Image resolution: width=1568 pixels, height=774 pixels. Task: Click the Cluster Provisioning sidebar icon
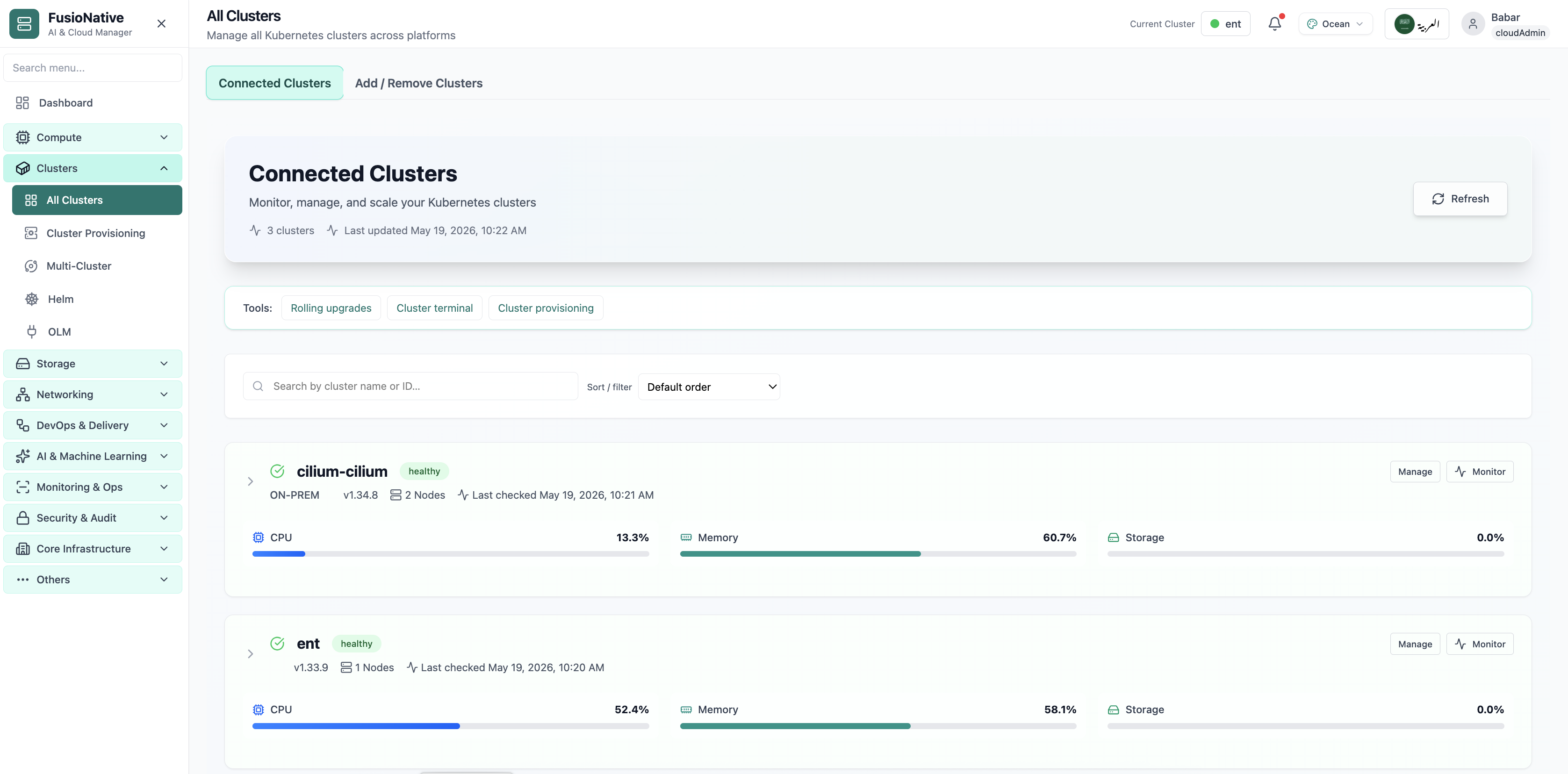[x=31, y=233]
